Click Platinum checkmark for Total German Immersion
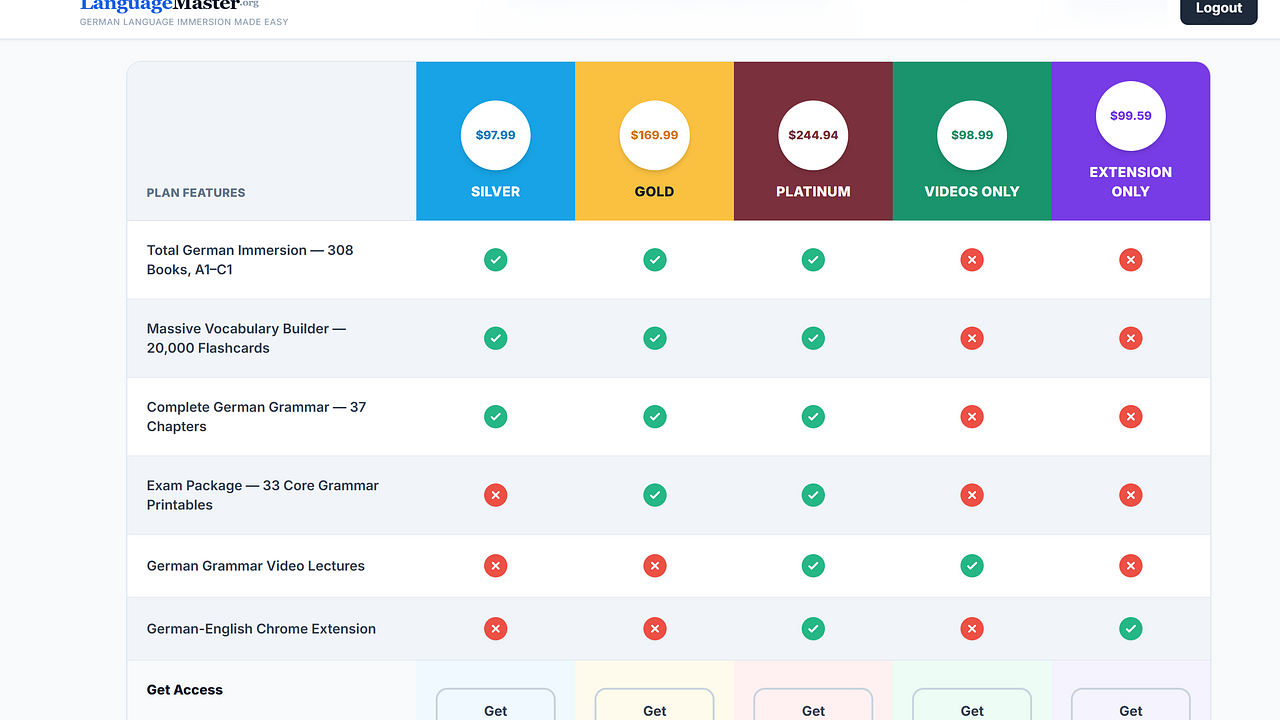Viewport: 1280px width, 720px height. (x=813, y=260)
